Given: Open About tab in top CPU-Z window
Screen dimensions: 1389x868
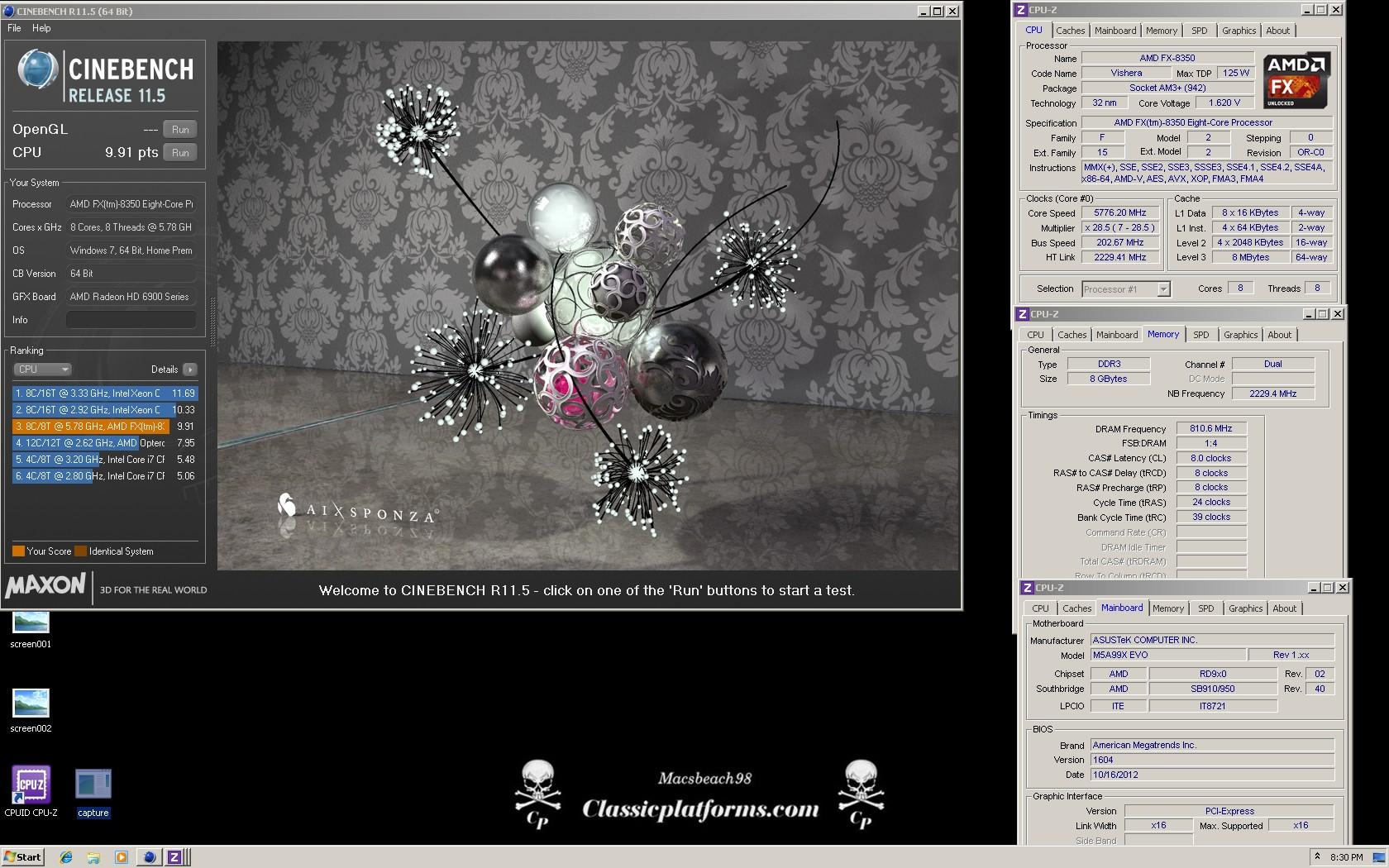Looking at the screenshot, I should click(1277, 31).
